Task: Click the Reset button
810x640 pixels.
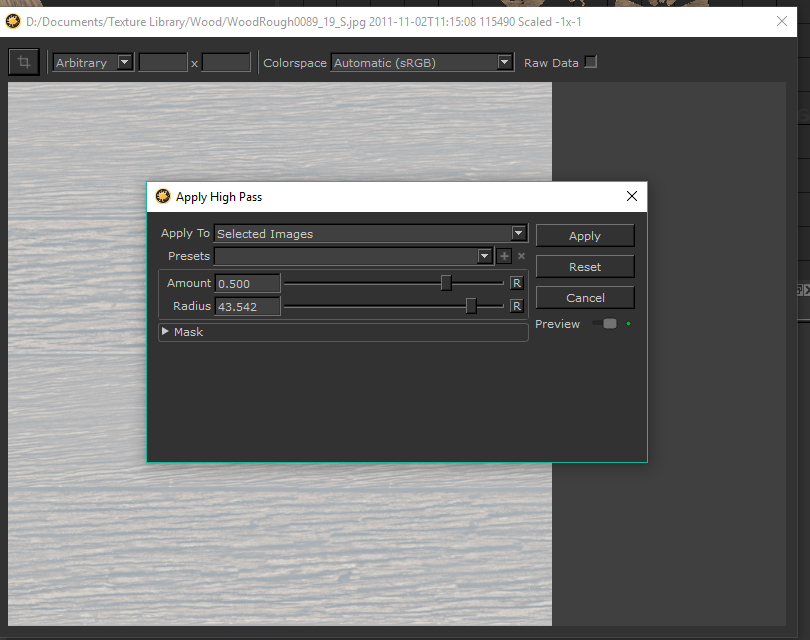Action: pyautogui.click(x=585, y=267)
